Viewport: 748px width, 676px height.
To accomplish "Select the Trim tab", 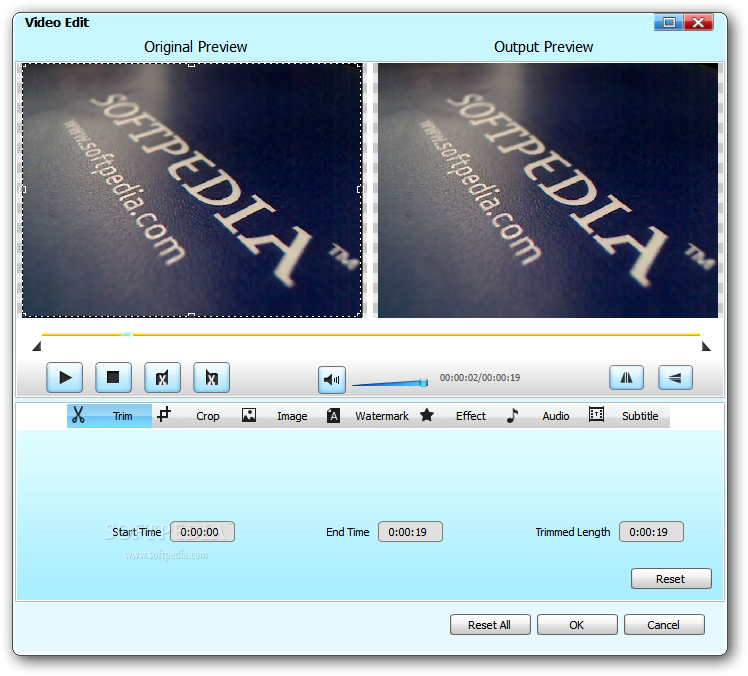I will (109, 416).
